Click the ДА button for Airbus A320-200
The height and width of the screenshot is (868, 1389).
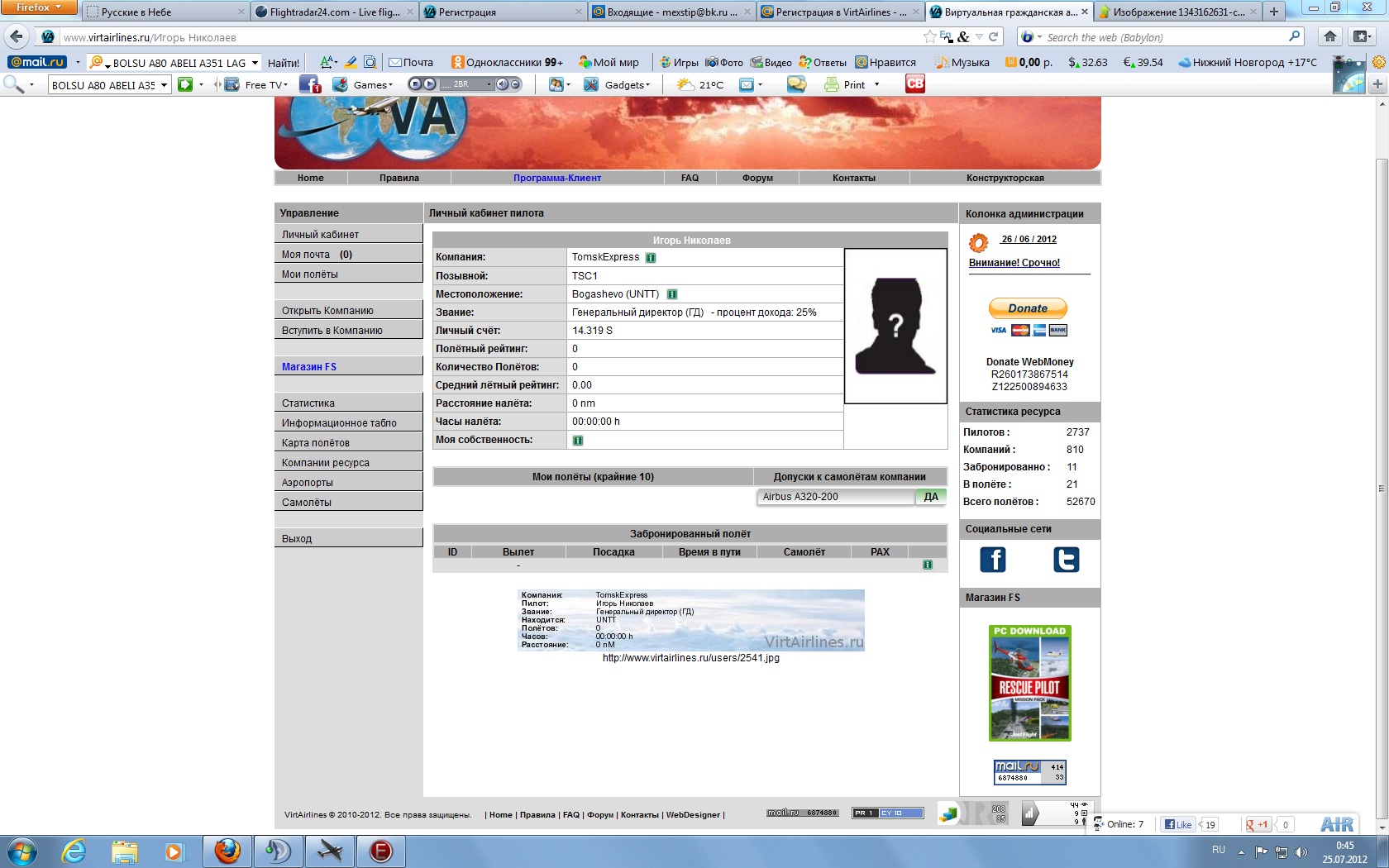point(931,497)
